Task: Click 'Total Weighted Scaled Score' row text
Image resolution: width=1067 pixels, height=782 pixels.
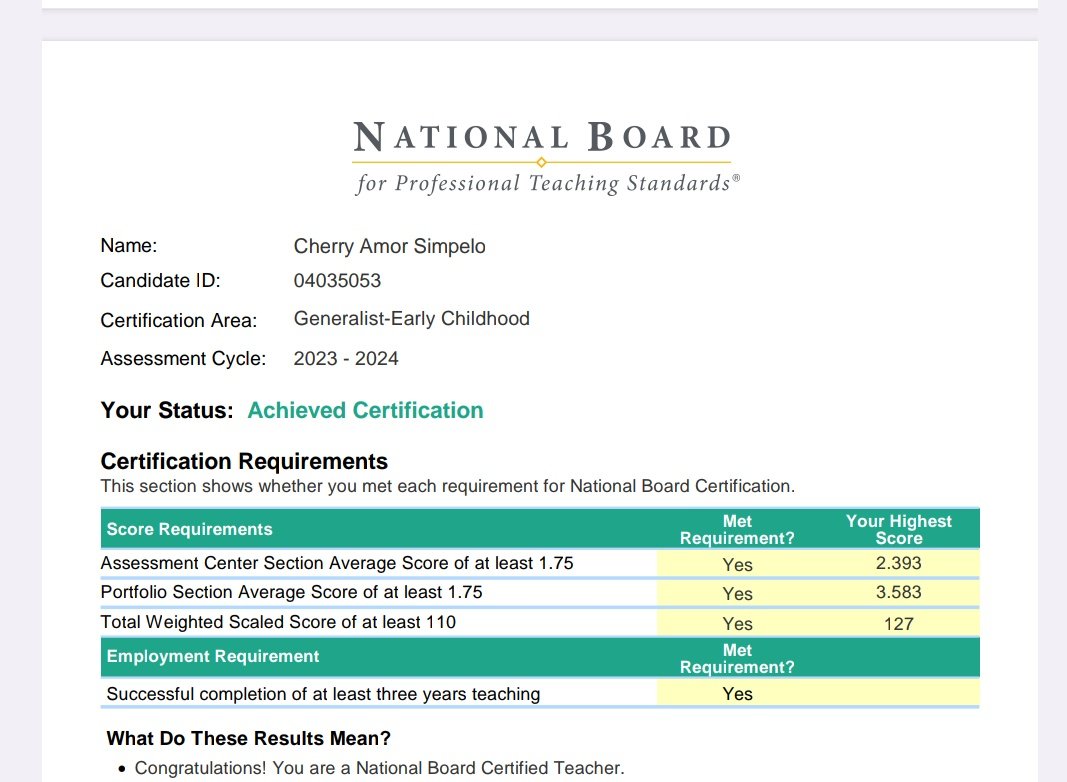Action: pyautogui.click(x=278, y=622)
